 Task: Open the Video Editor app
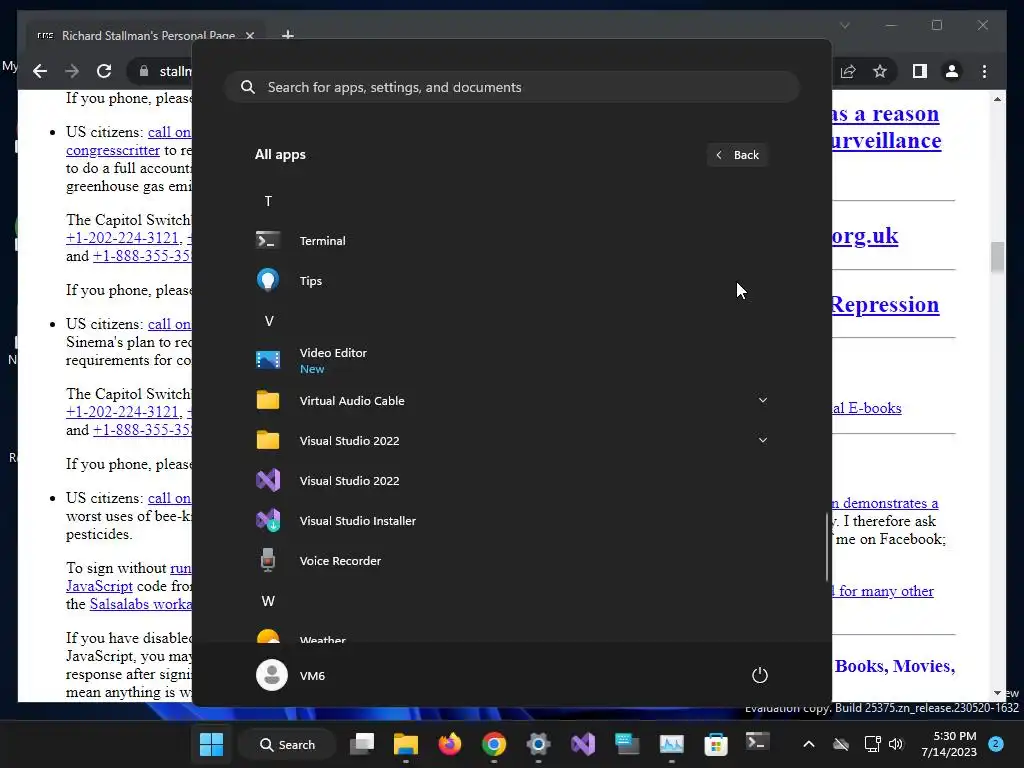[x=511, y=360]
